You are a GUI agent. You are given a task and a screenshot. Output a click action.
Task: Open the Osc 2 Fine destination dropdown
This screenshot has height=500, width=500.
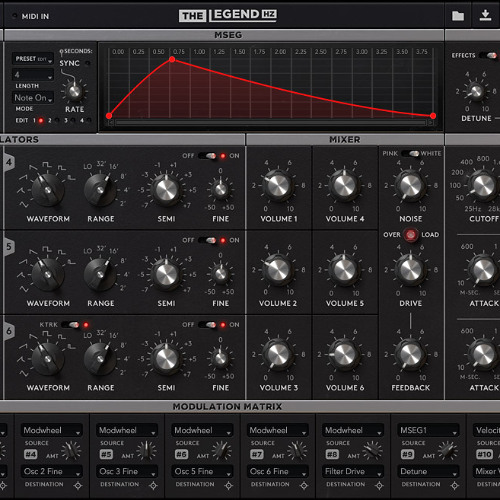pyautogui.click(x=52, y=471)
